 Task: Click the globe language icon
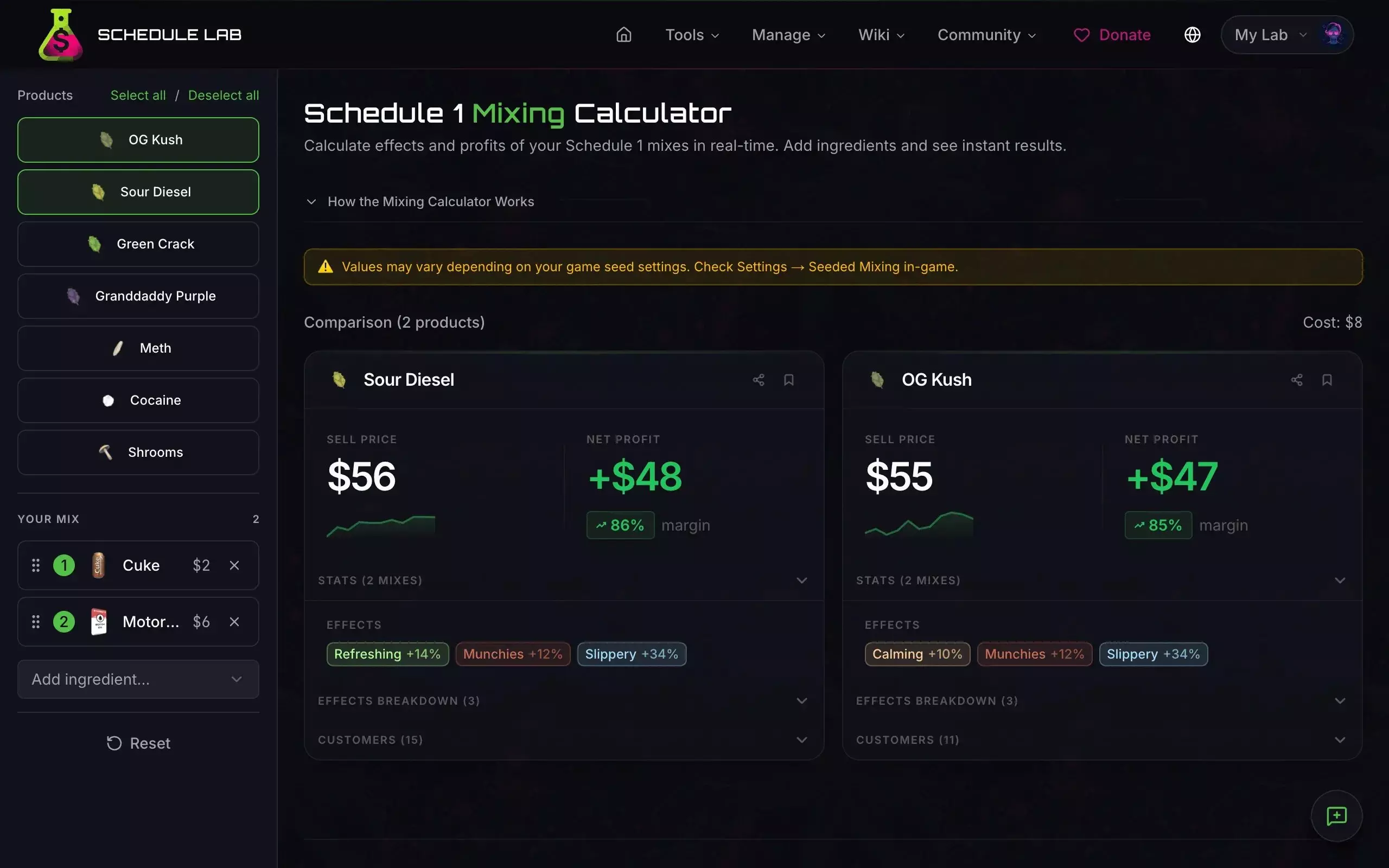(1192, 35)
